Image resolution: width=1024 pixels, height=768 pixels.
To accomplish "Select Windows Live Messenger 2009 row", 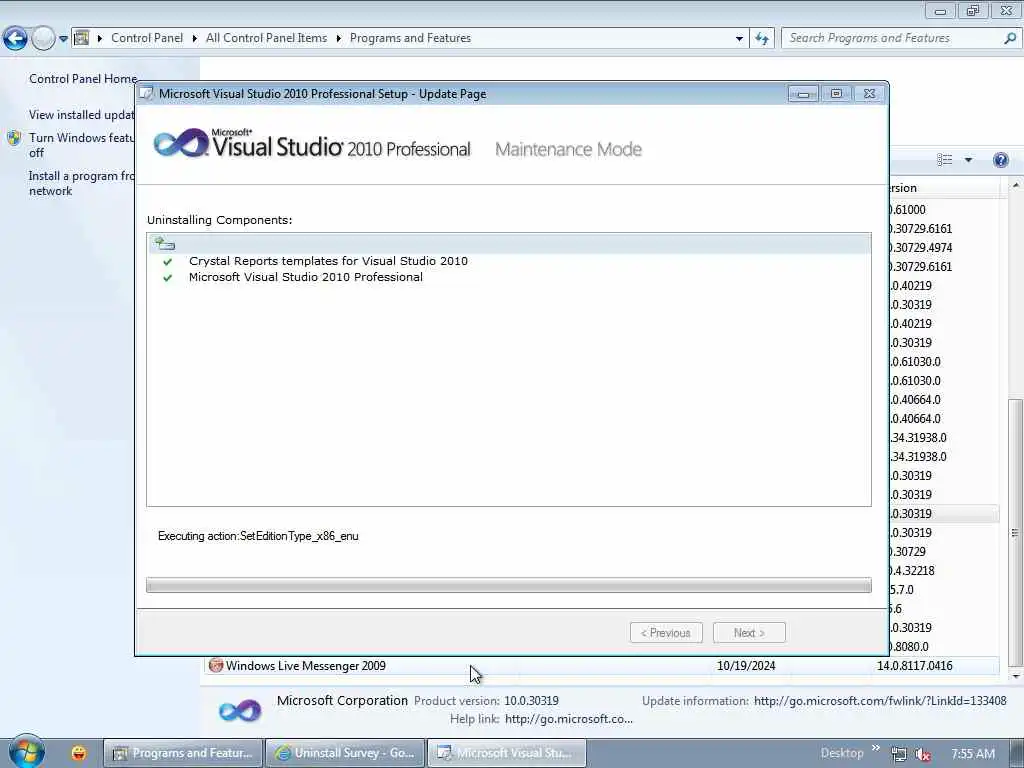I will coord(602,665).
